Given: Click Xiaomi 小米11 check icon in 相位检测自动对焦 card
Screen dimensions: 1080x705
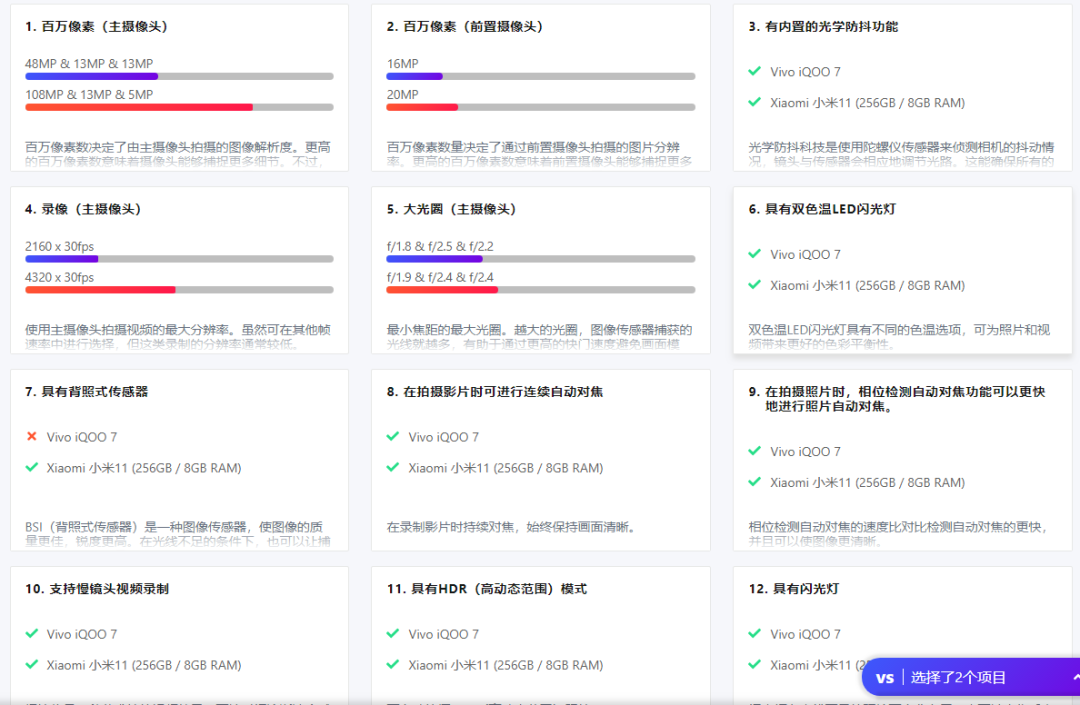Looking at the screenshot, I should 754,481.
